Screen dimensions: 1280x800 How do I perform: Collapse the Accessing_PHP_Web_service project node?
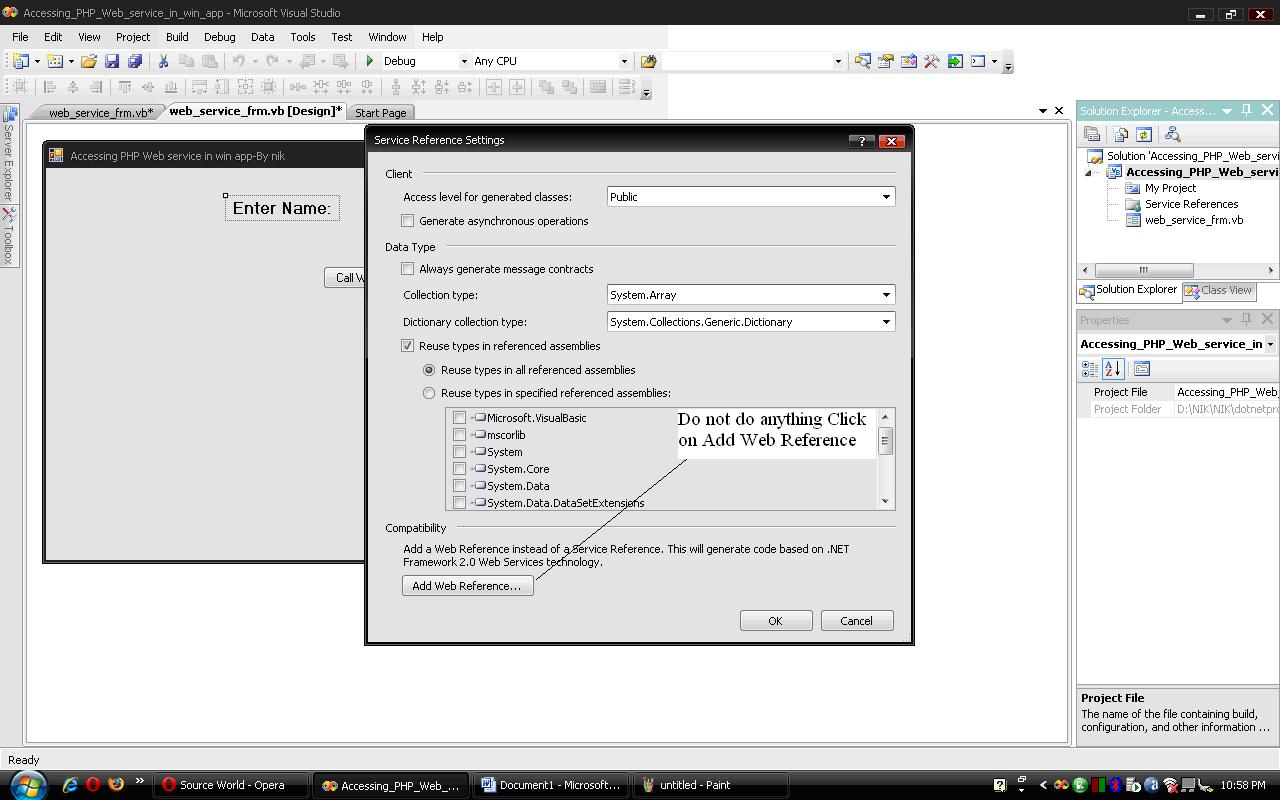[x=1089, y=172]
